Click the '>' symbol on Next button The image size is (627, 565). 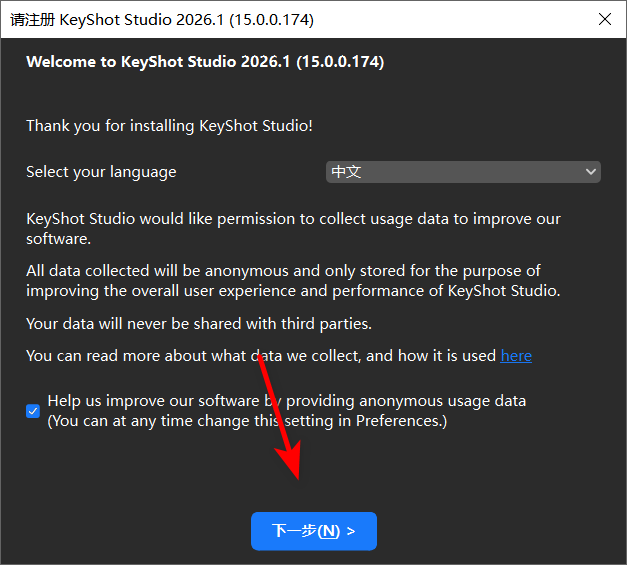[x=351, y=531]
